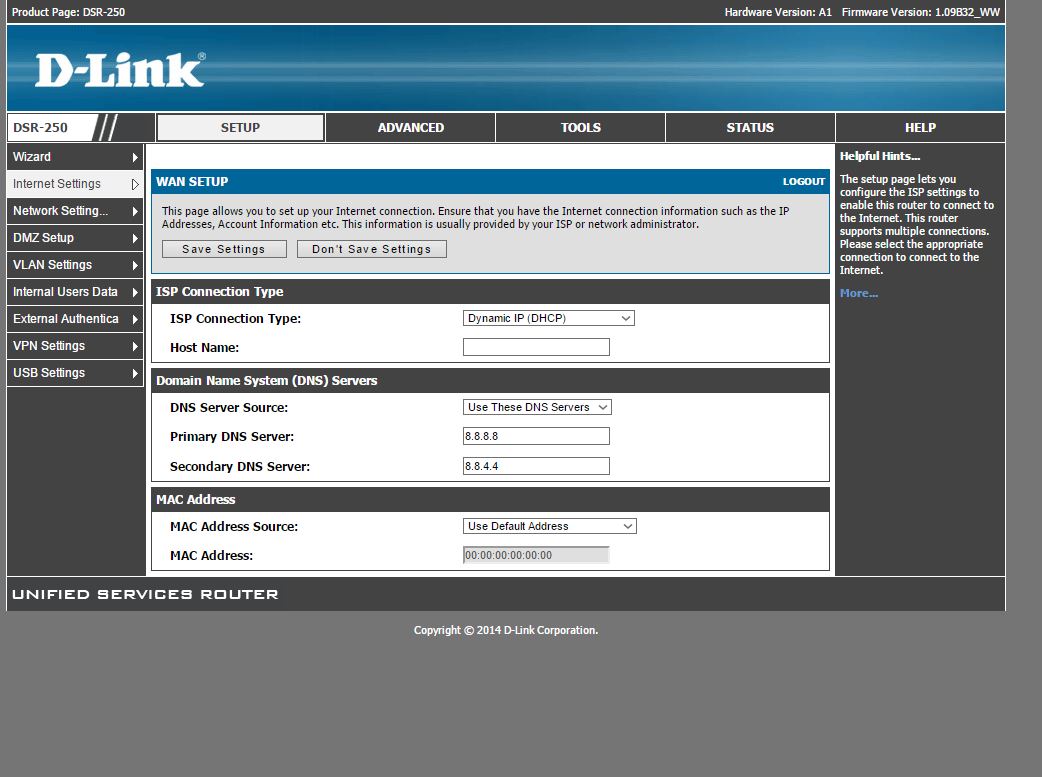Screen dimensions: 1042x777
Task: Switch to the SETUP tab
Action: click(x=241, y=128)
